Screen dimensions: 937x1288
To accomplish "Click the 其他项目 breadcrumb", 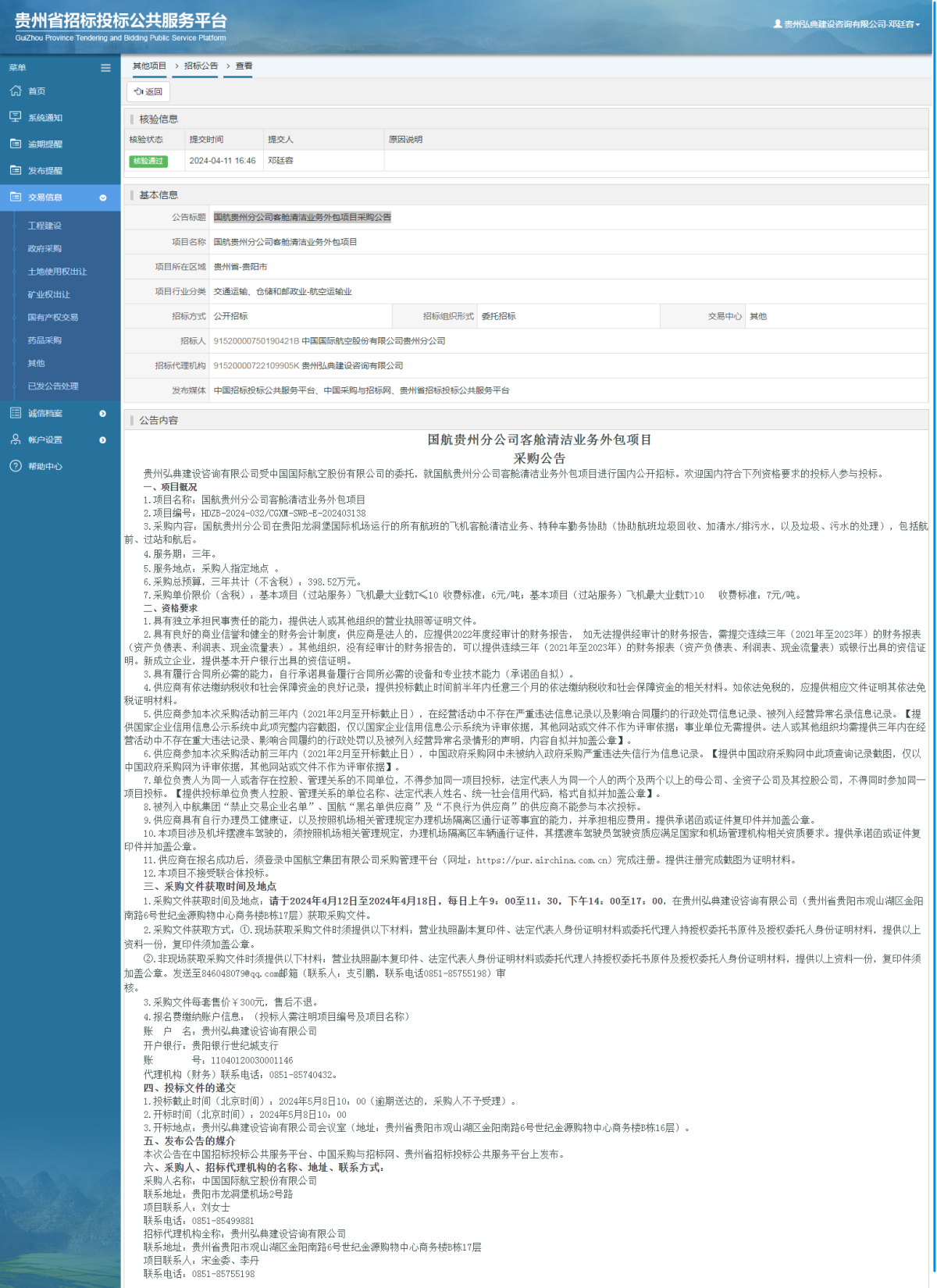I will [149, 66].
